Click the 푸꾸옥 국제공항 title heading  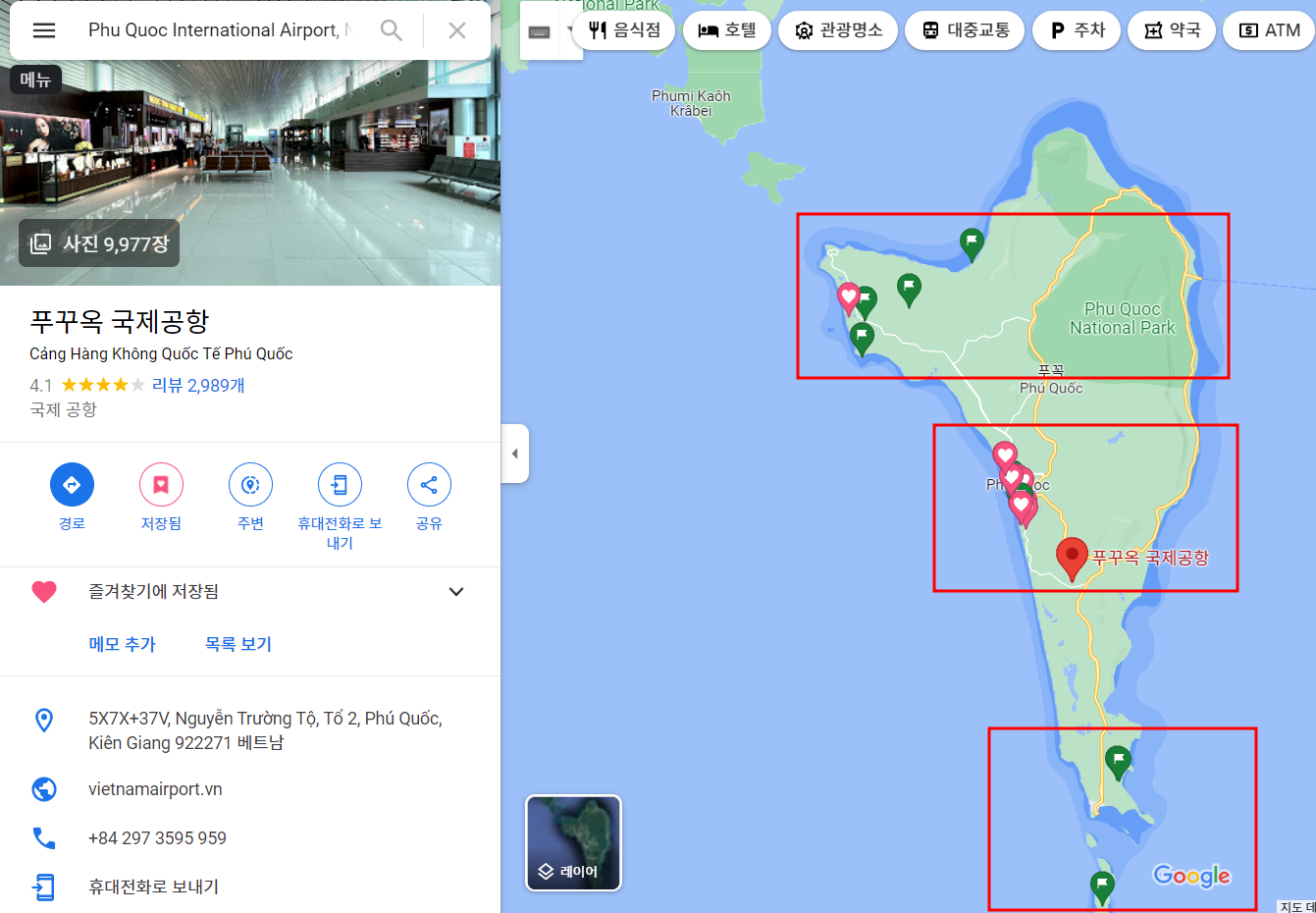[120, 321]
